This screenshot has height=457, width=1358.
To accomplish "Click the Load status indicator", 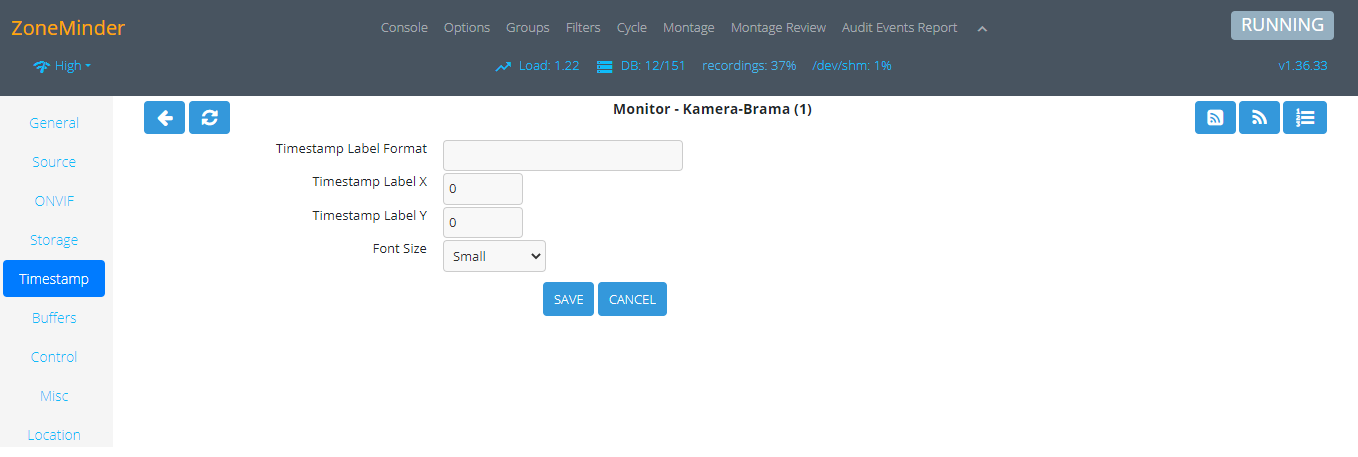I will [x=538, y=66].
